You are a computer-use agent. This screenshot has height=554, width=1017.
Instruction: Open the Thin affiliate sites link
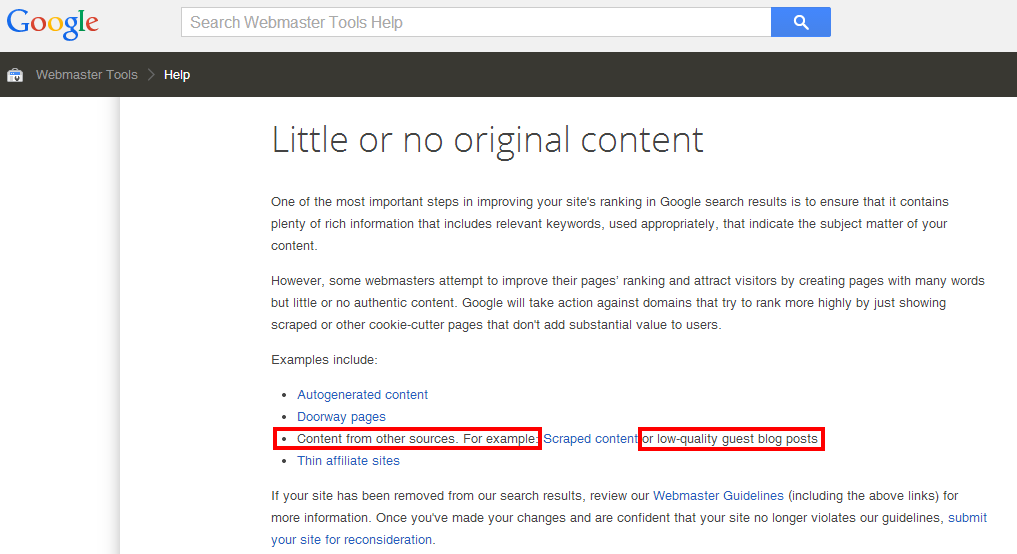click(348, 461)
